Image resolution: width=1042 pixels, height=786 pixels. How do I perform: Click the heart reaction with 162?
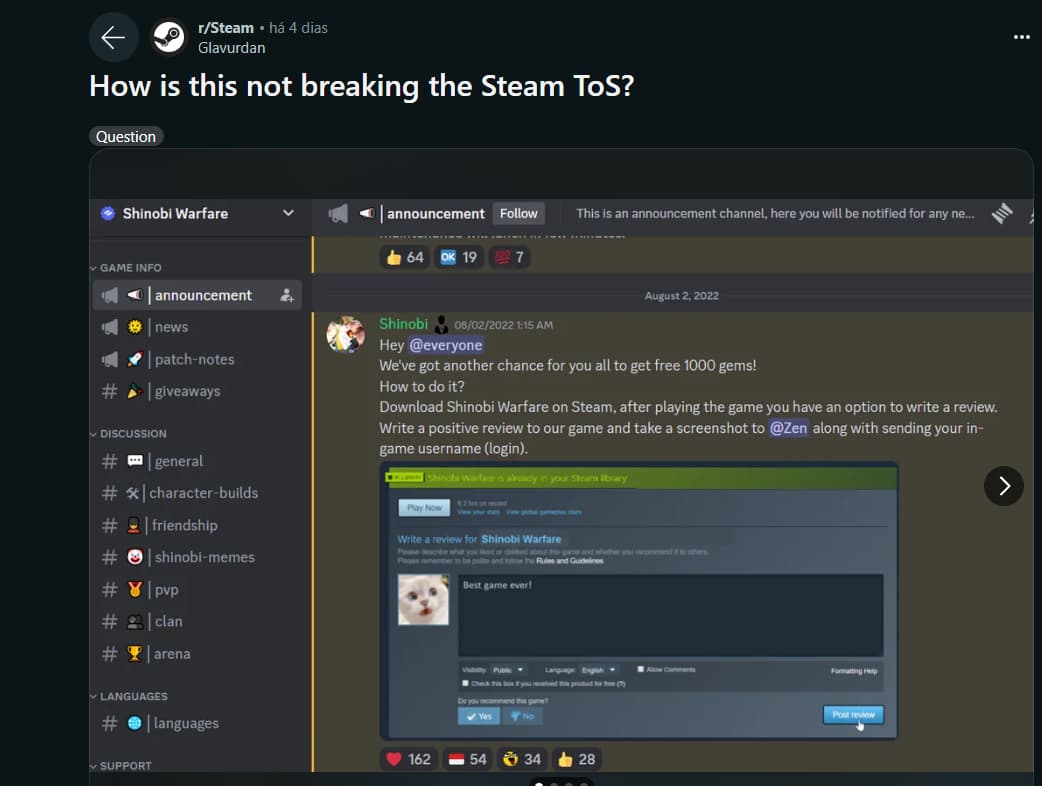pos(408,759)
